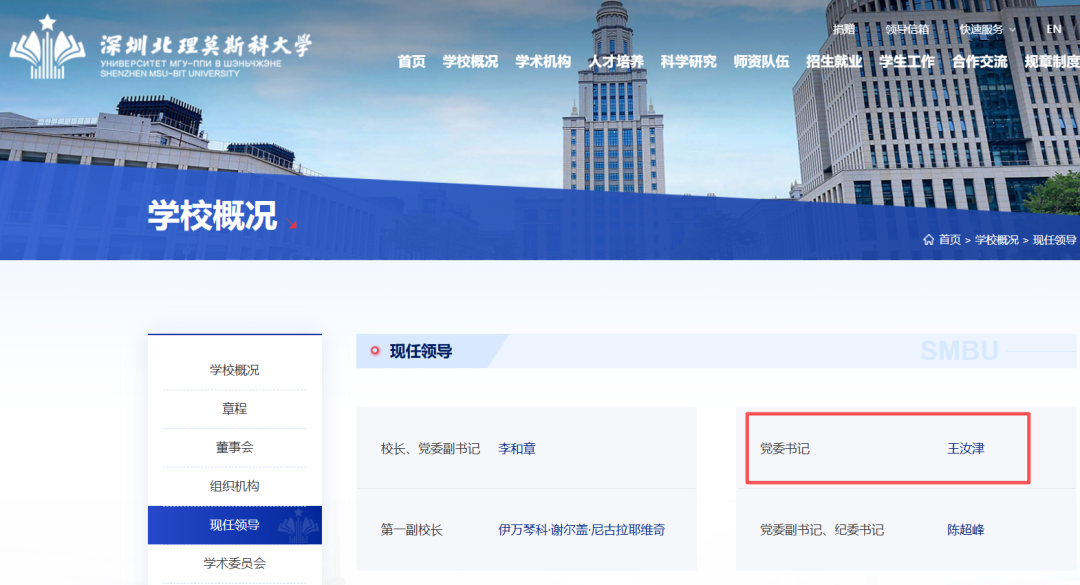Click the 现任领导 section heading
This screenshot has width=1080, height=585.
(x=421, y=351)
